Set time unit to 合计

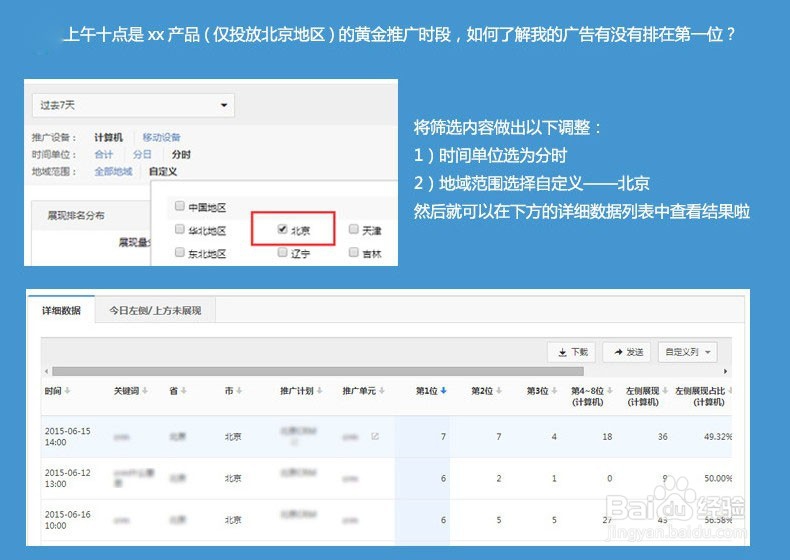point(104,154)
